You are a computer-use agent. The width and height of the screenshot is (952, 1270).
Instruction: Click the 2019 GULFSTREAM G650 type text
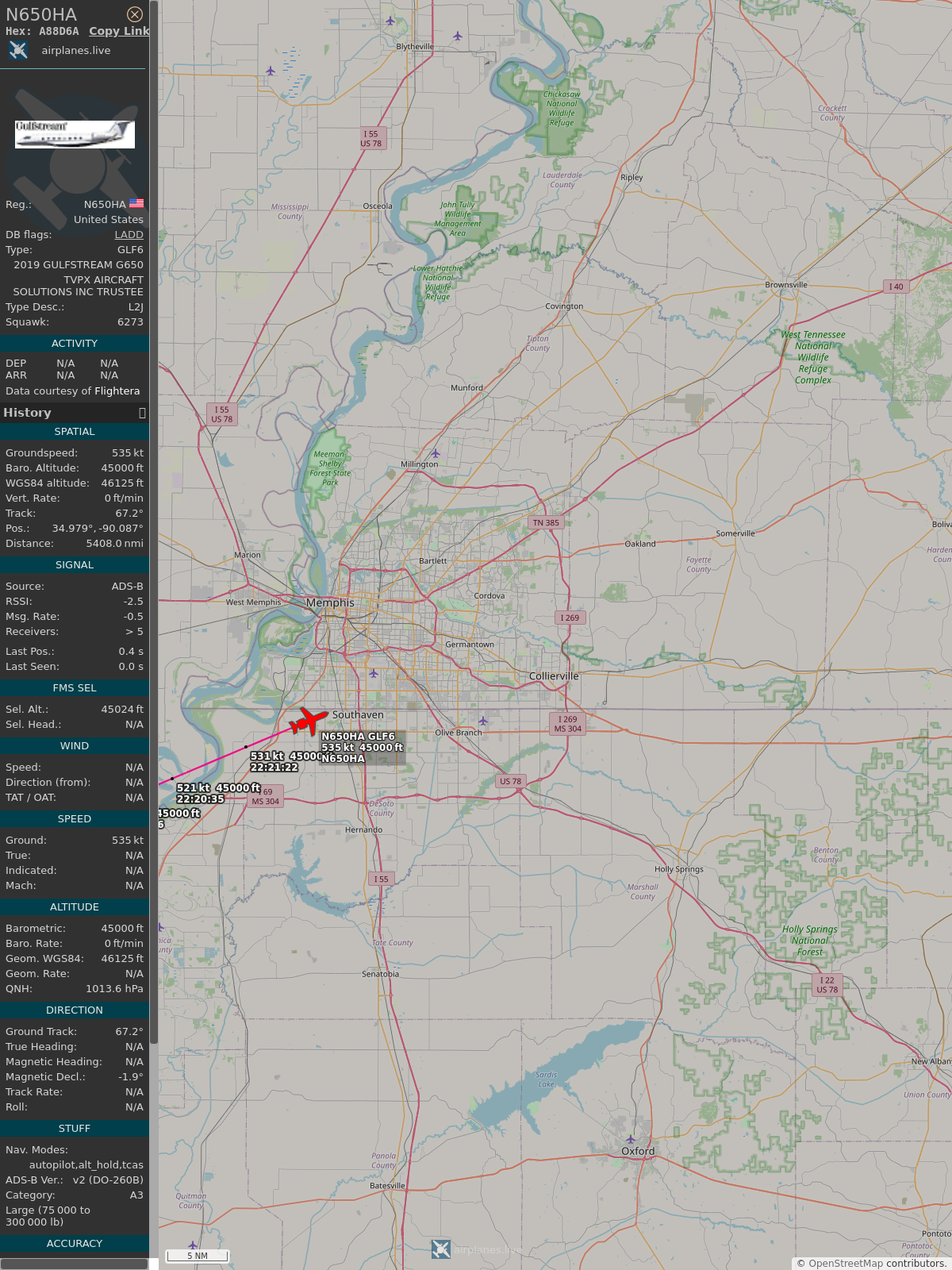click(x=79, y=265)
